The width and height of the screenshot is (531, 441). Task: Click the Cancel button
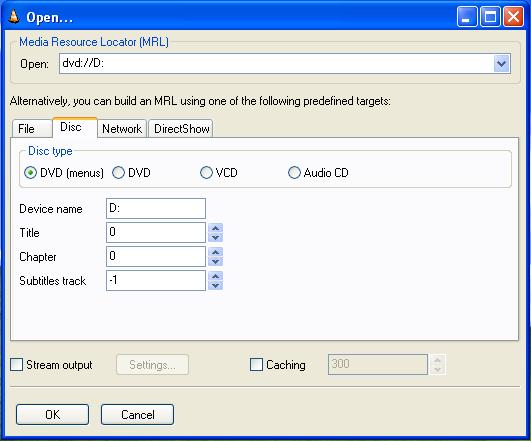tap(137, 415)
